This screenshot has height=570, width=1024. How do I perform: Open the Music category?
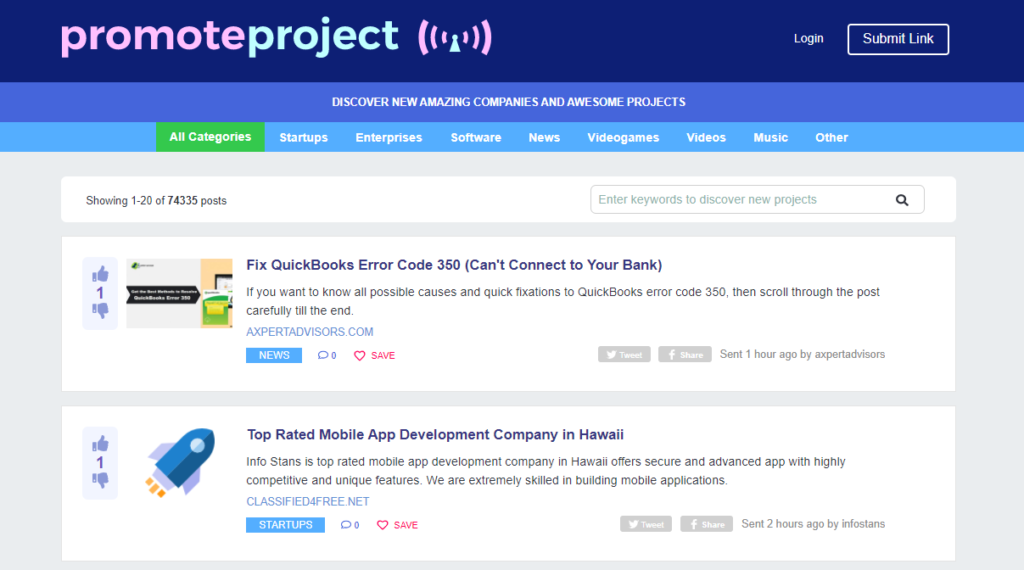pos(771,138)
